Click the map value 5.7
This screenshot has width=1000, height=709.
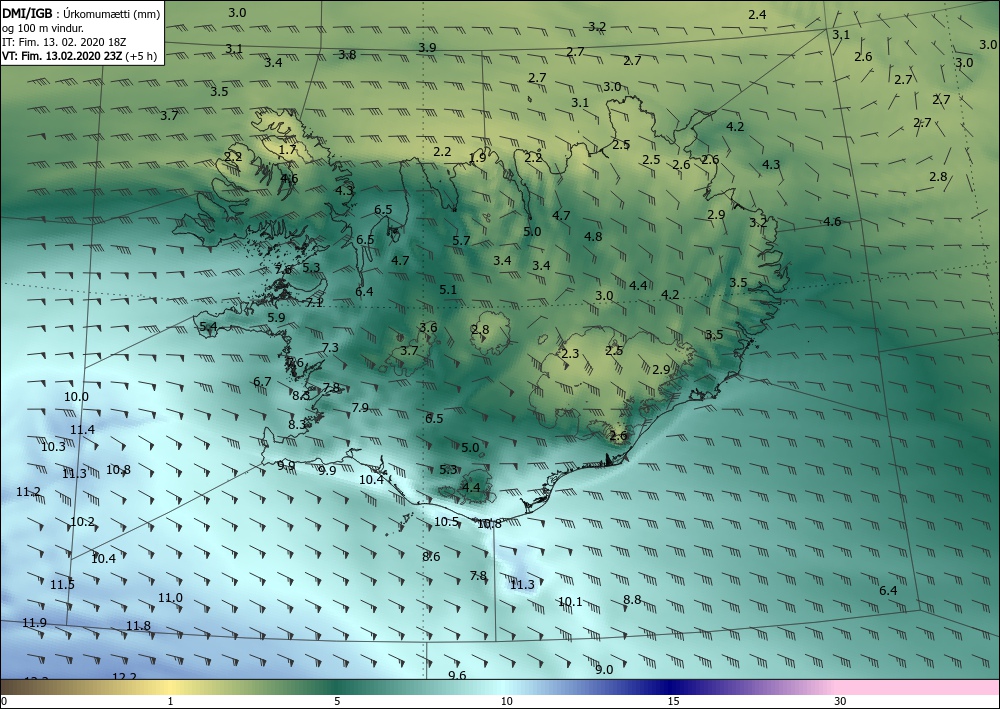click(461, 240)
